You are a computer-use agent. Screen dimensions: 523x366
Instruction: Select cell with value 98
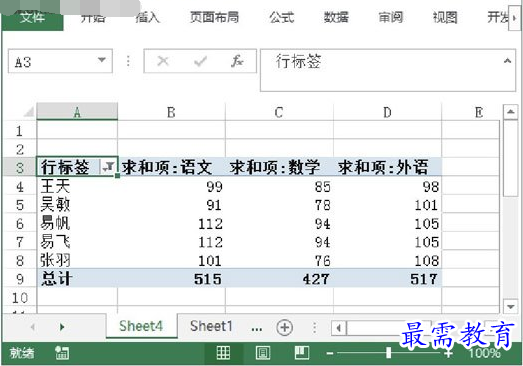pos(387,186)
